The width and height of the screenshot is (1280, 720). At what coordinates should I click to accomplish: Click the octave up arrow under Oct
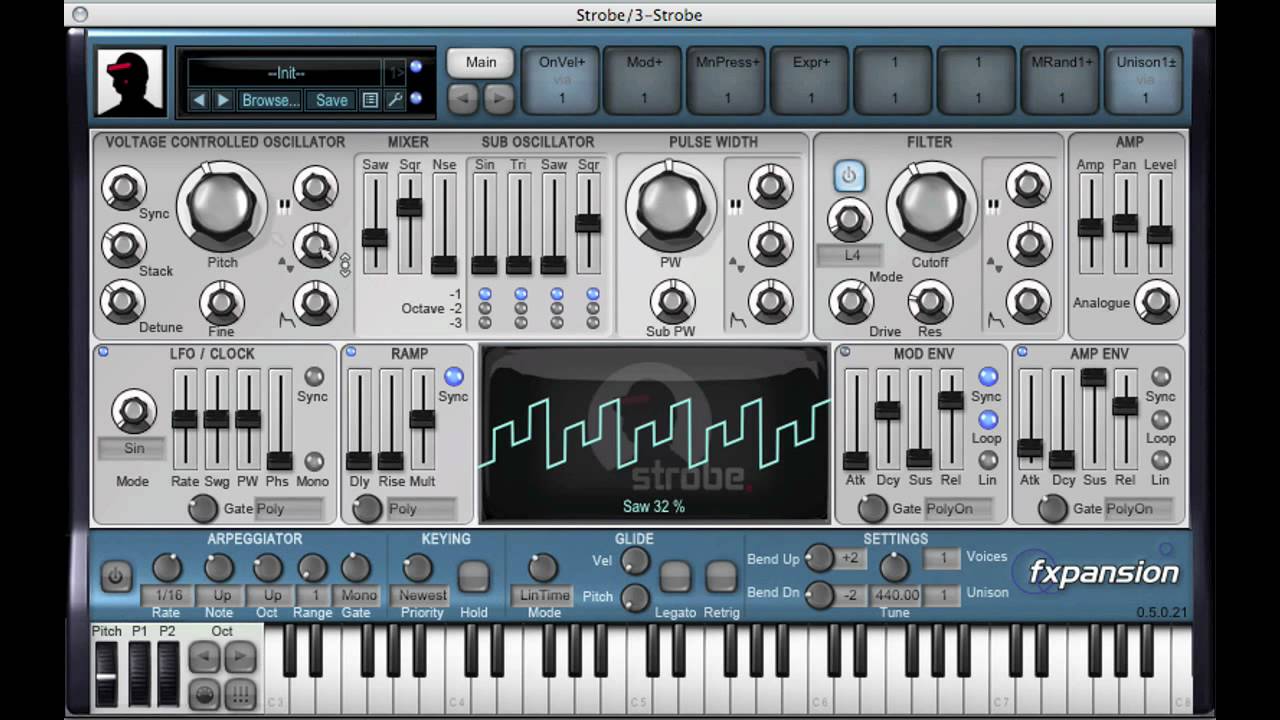coord(240,658)
